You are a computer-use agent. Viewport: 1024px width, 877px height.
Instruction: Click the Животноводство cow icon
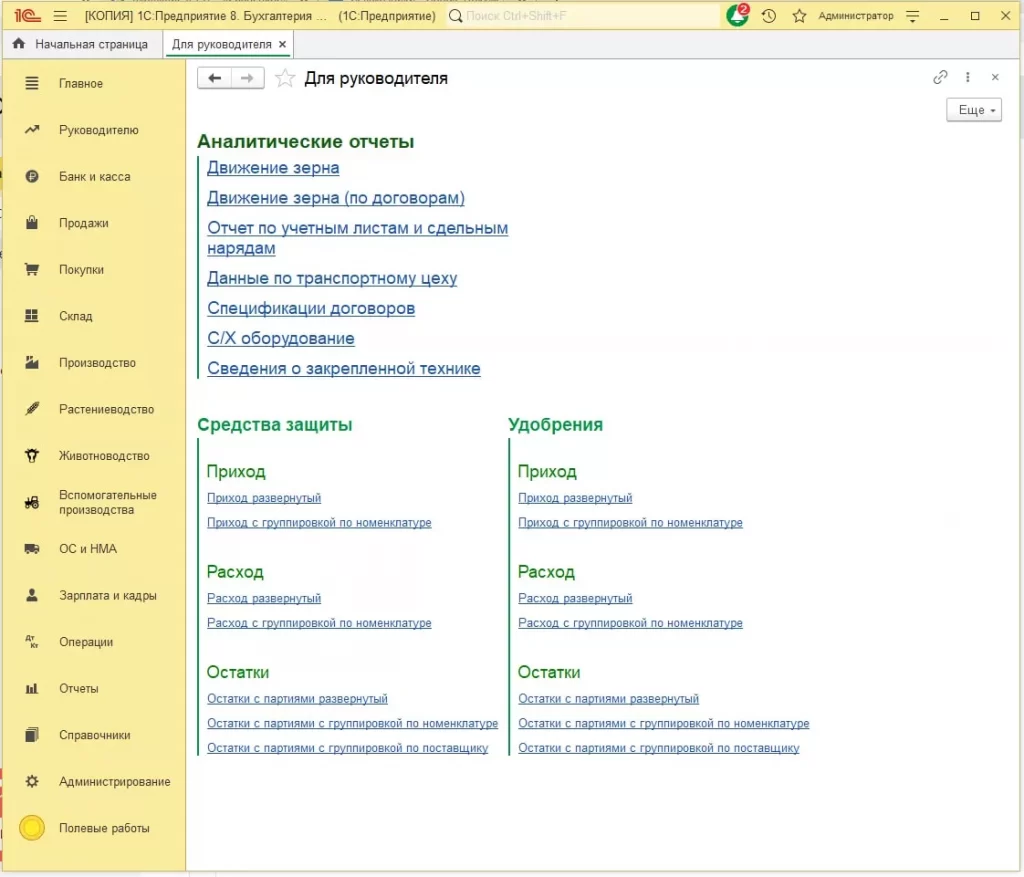[31, 456]
